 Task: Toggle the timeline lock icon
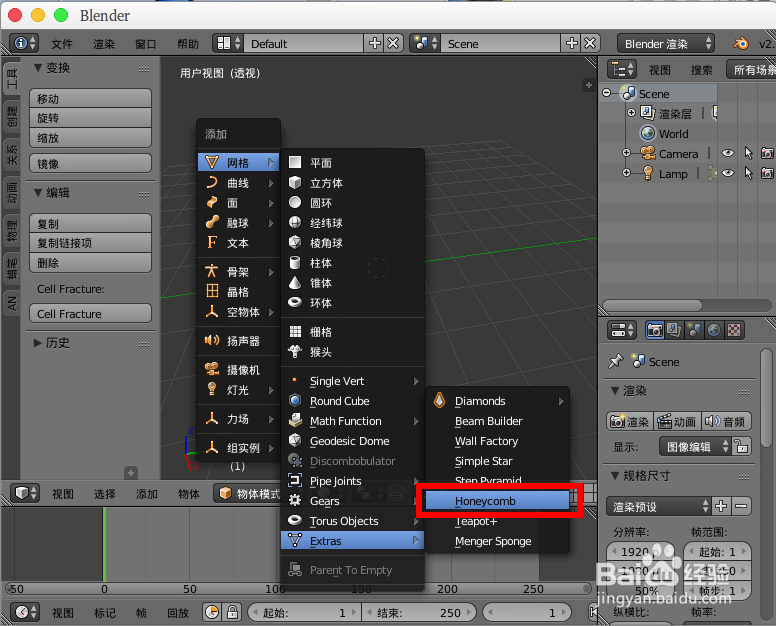[x=233, y=613]
